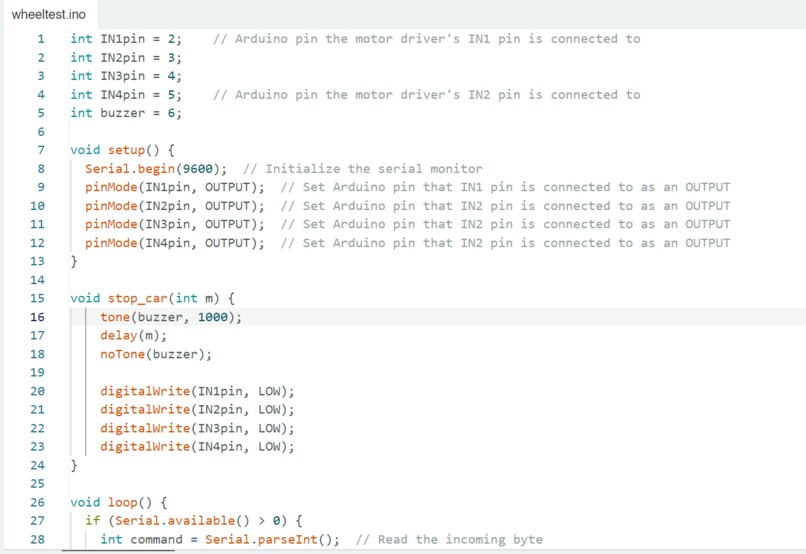Screen dimensions: 806x554
Task: Click line number 16 in the gutter
Action: click(37, 317)
